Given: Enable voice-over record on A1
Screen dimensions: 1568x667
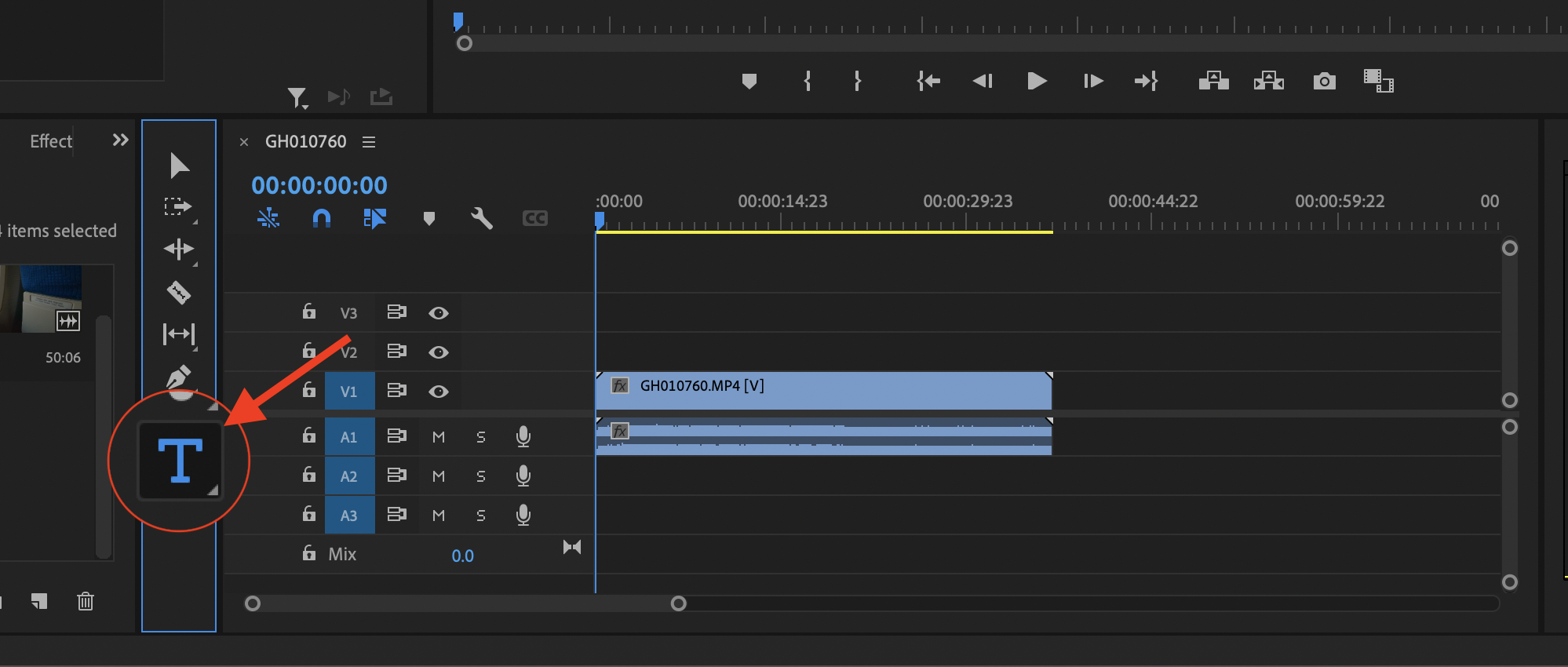Looking at the screenshot, I should coord(523,436).
